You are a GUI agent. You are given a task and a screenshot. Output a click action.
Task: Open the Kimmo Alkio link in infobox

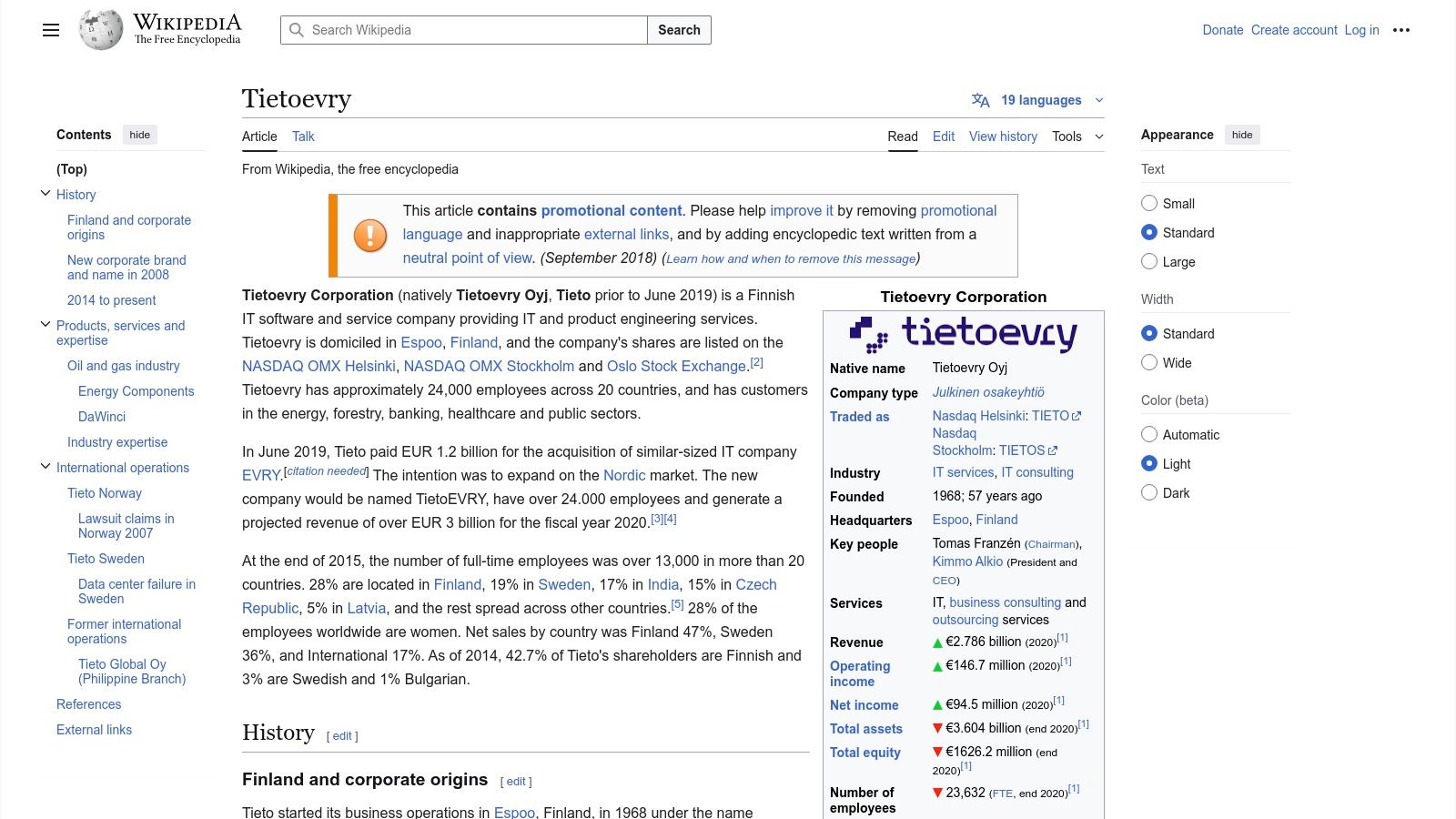click(x=967, y=561)
